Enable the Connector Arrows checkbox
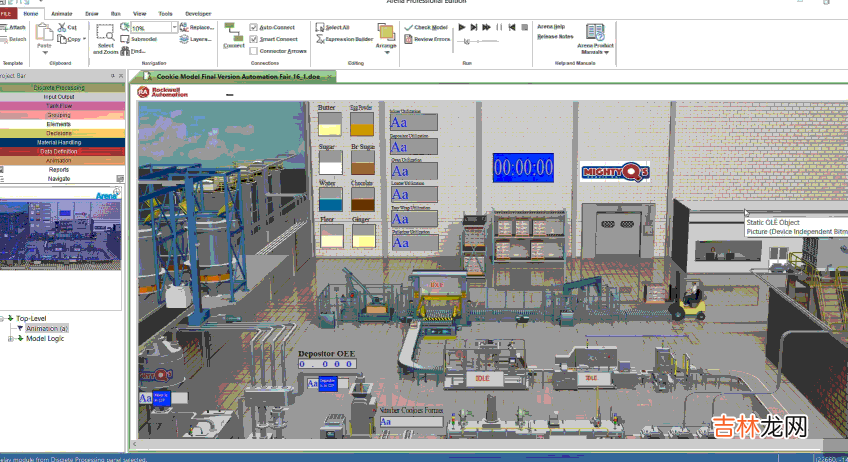Viewport: 848px width, 462px height. coord(252,50)
